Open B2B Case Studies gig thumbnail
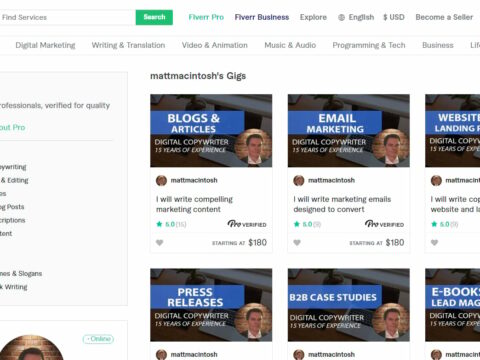480x360 pixels. 349,305
